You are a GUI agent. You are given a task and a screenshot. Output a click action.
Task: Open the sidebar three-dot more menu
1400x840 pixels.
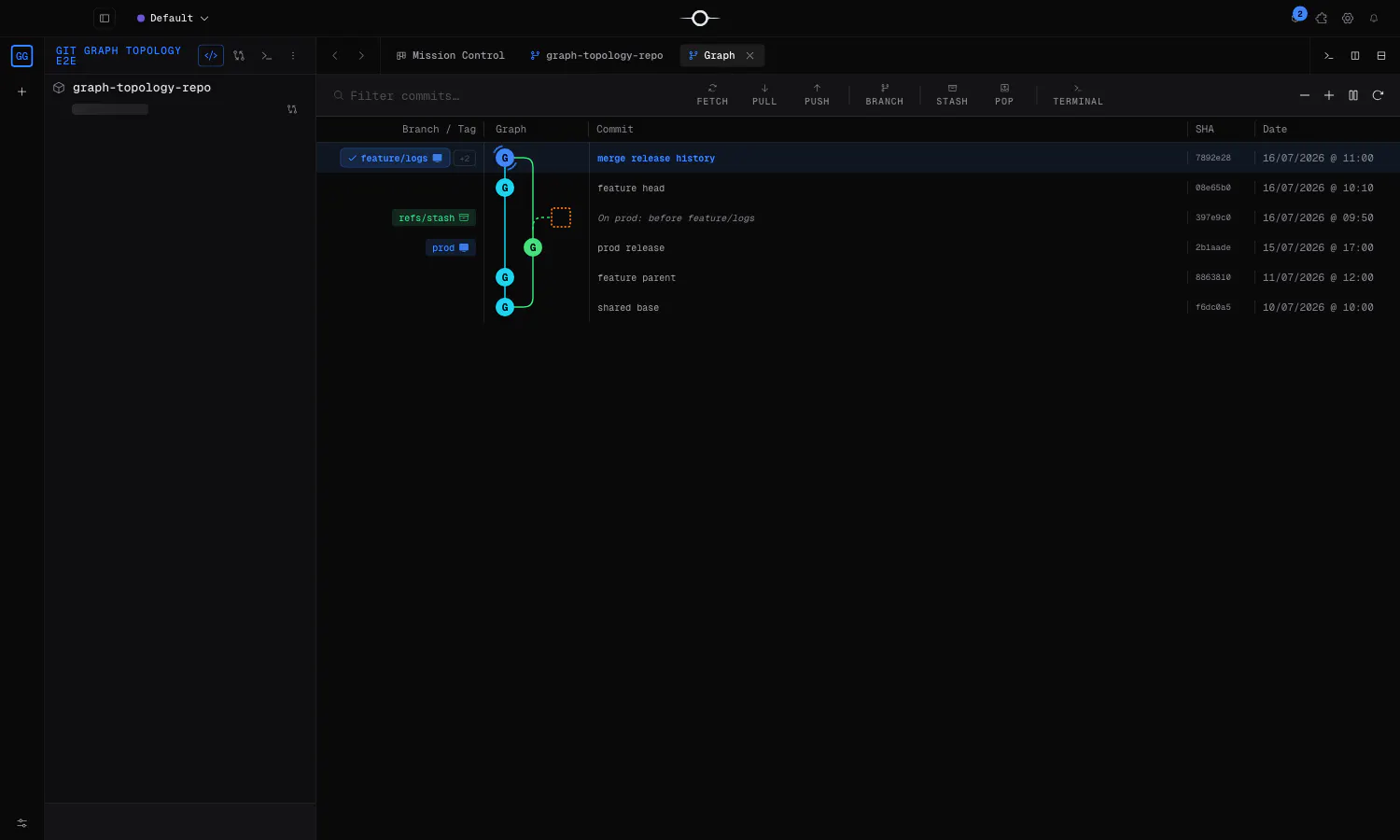pyautogui.click(x=293, y=56)
